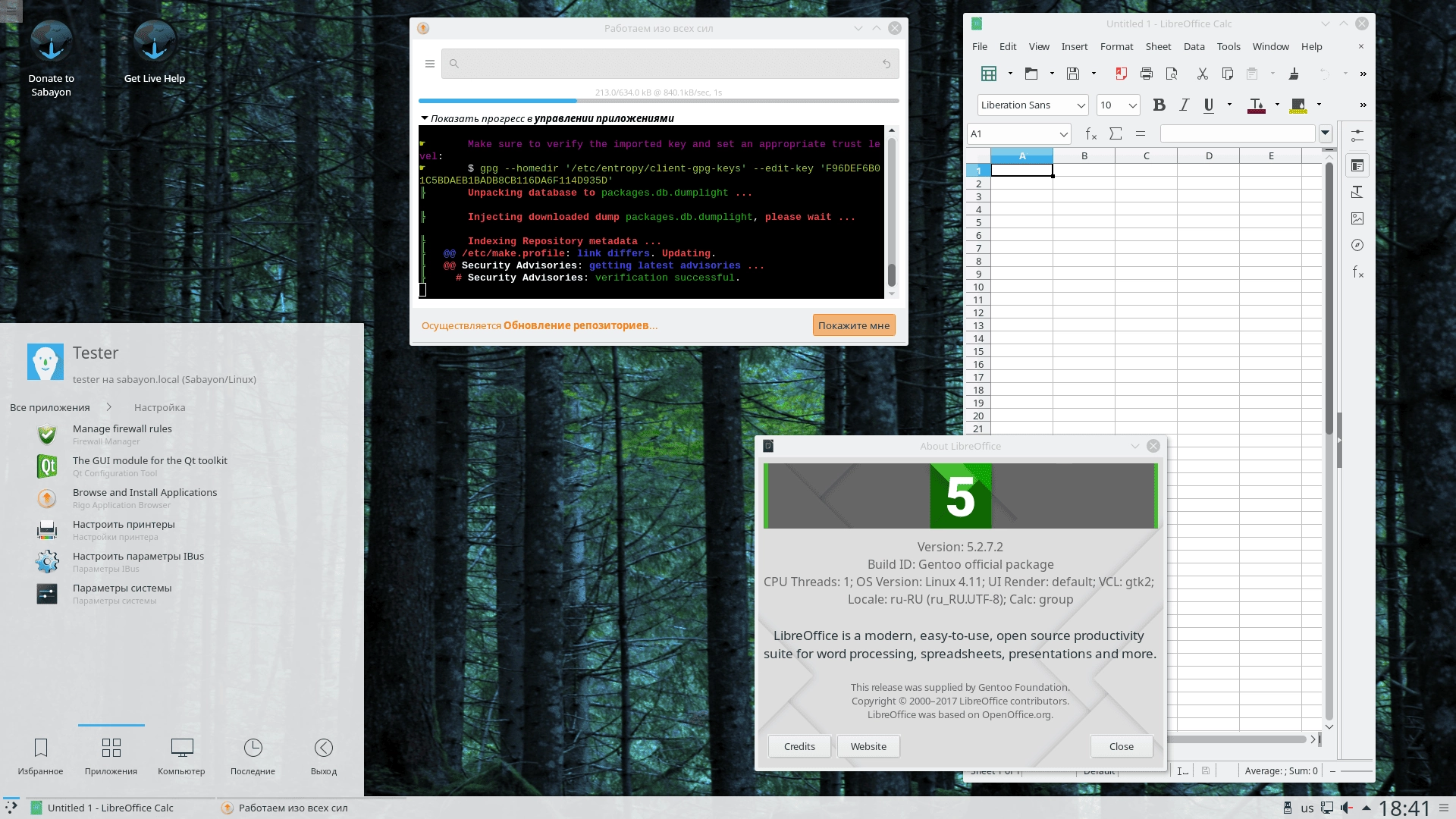Open the underline style dropdown arrow
Screen dimensions: 1456x819
(1229, 105)
